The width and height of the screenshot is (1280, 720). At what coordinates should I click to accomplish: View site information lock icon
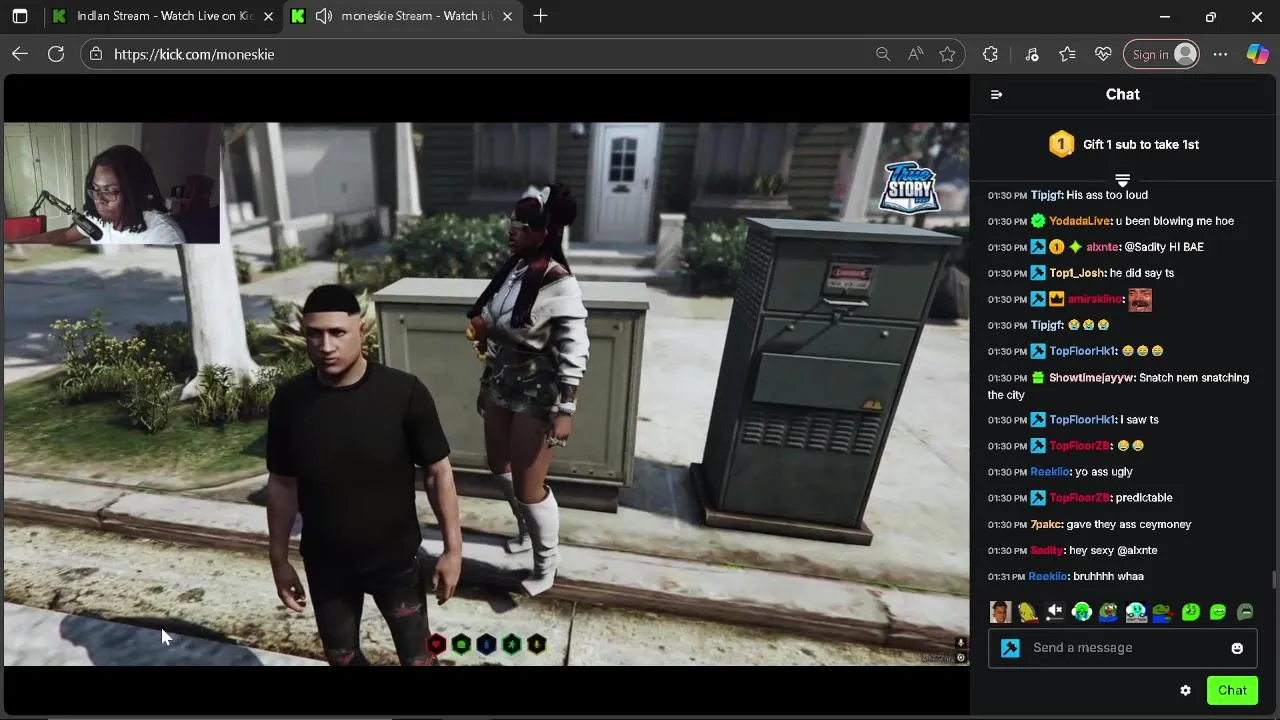click(96, 54)
